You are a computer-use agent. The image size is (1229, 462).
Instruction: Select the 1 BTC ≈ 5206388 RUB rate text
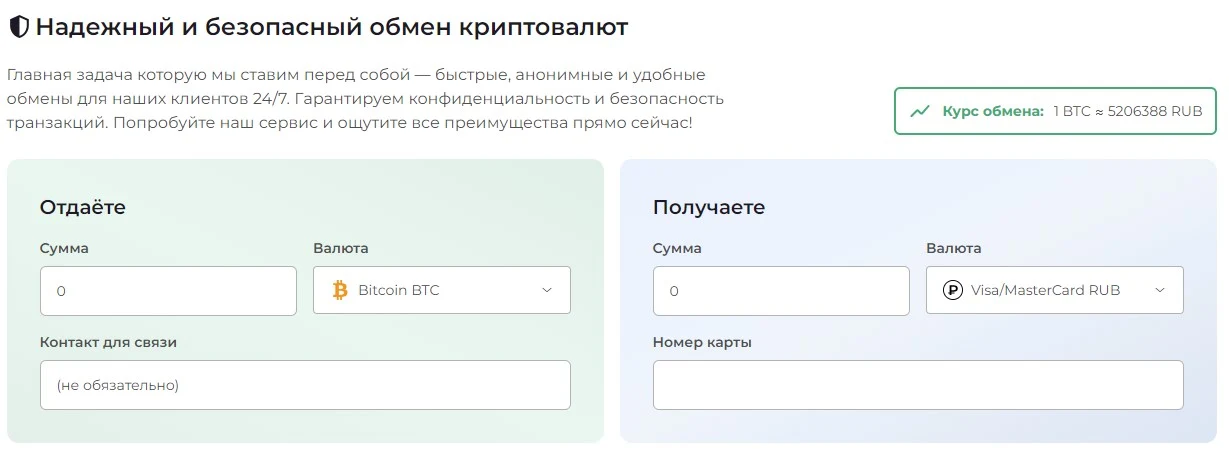[1128, 111]
